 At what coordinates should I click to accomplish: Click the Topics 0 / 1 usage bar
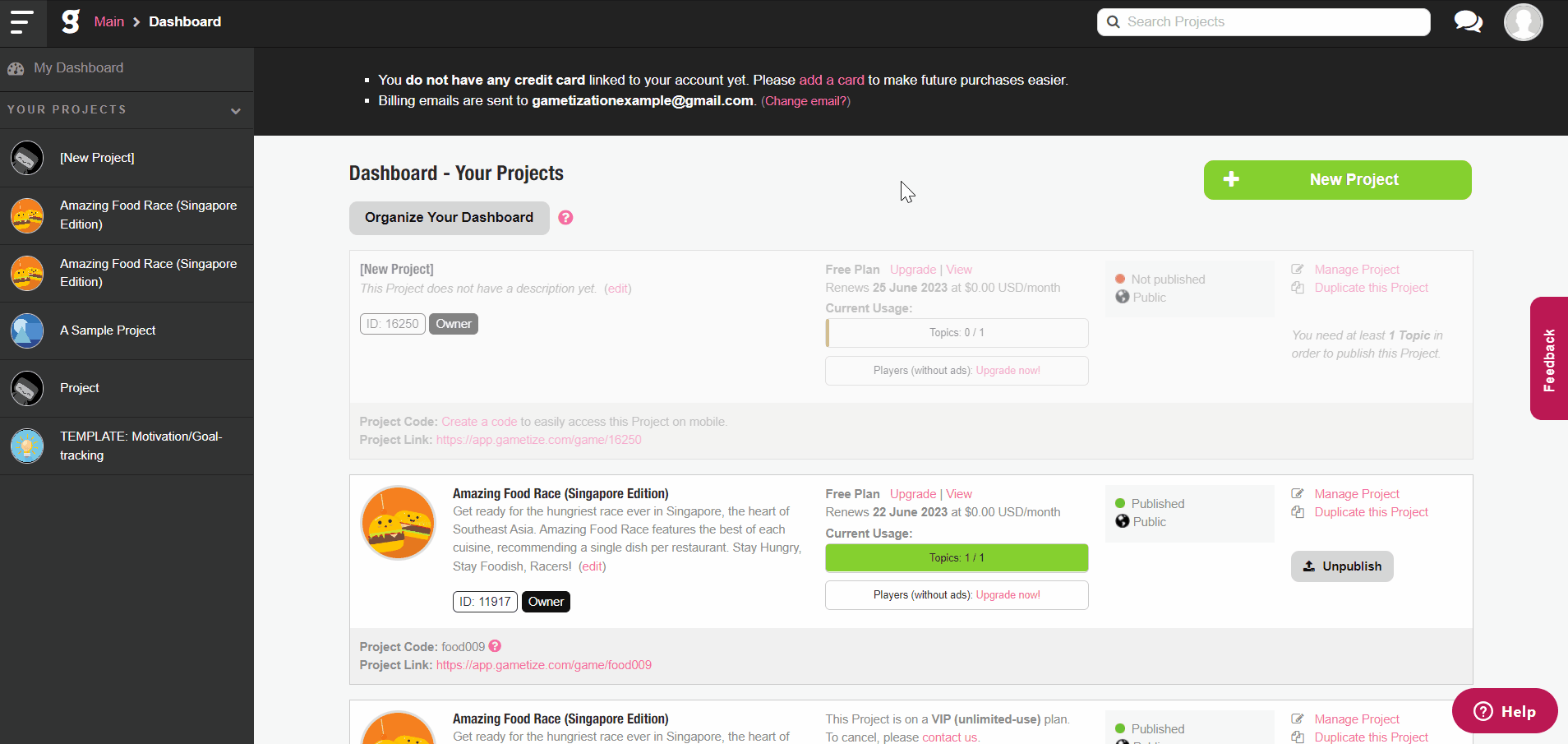(x=957, y=333)
